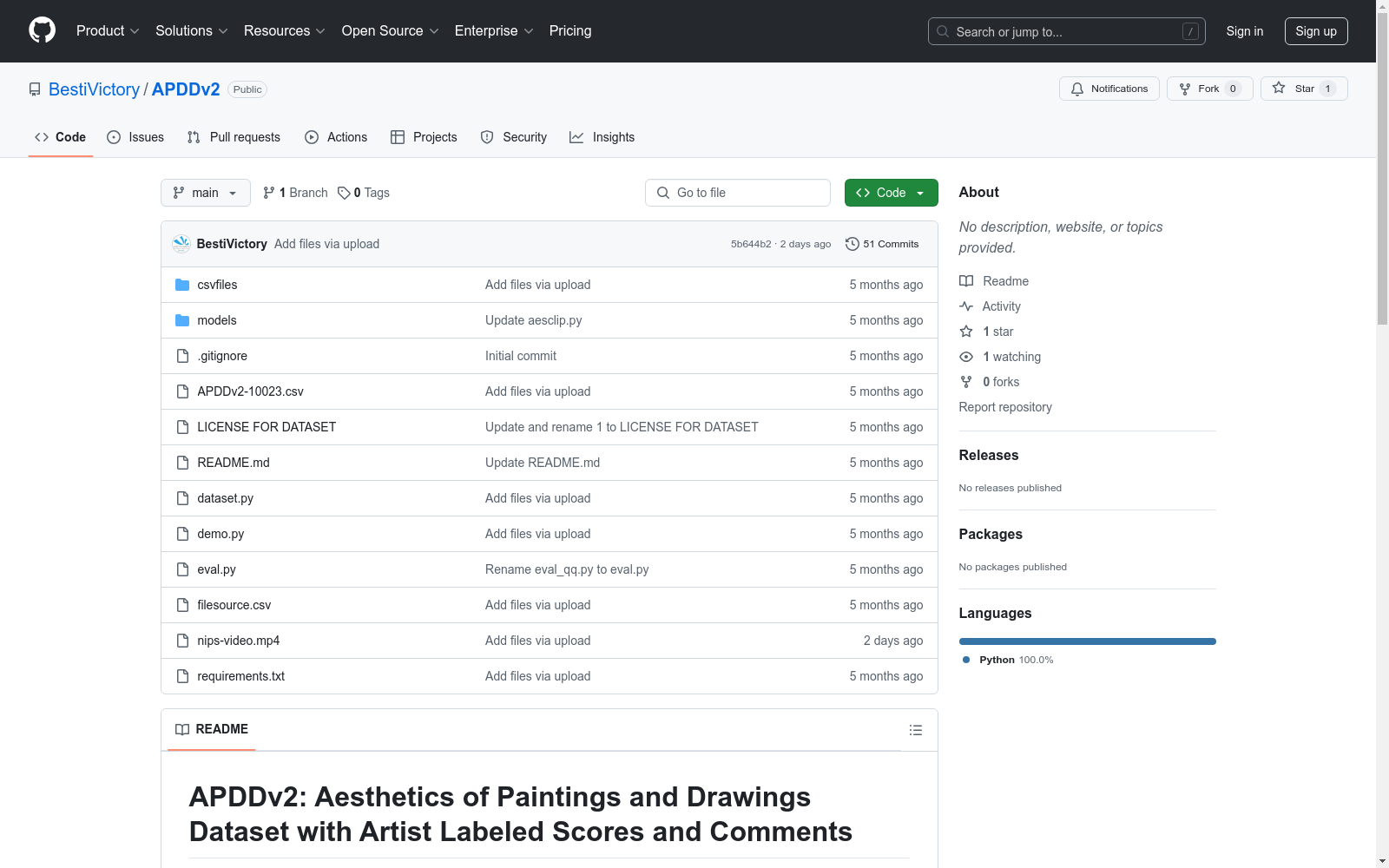Switch to the Projects tab
This screenshot has width=1389, height=868.
pyautogui.click(x=424, y=137)
